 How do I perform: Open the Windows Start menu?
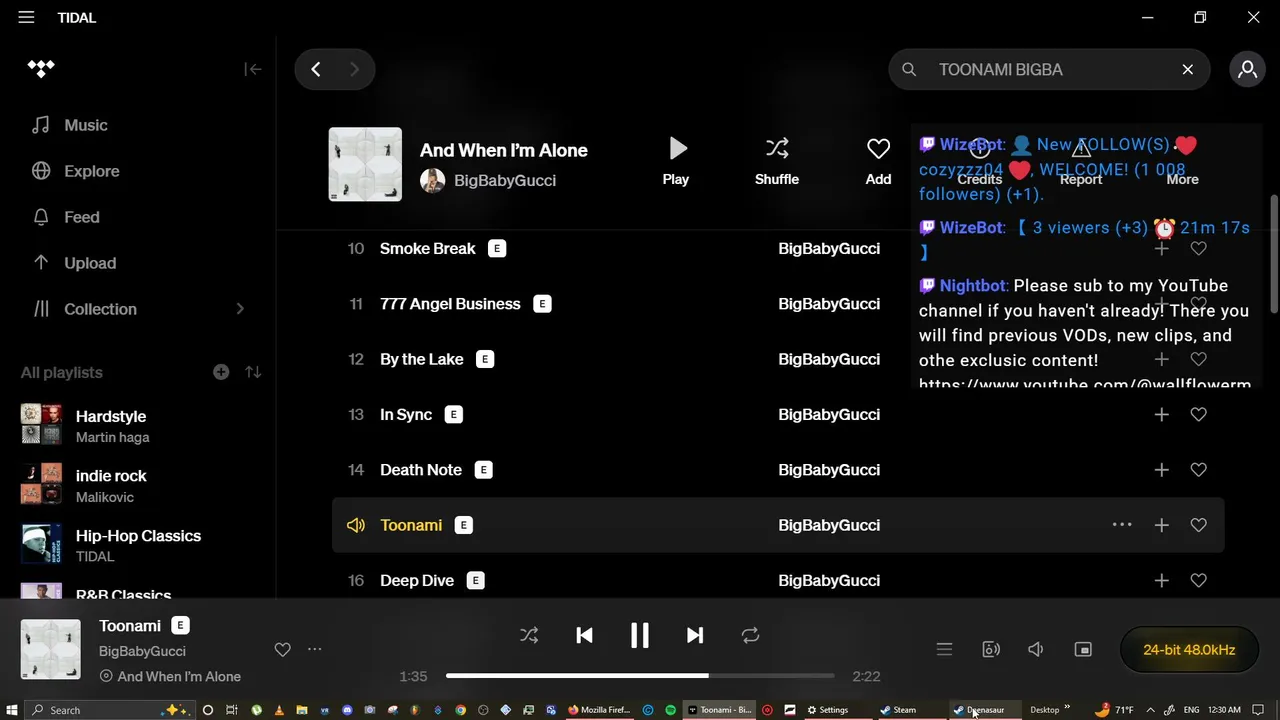11,710
